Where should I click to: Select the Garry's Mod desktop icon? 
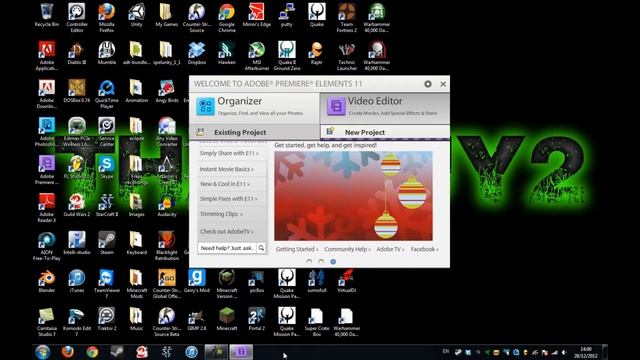[197, 281]
